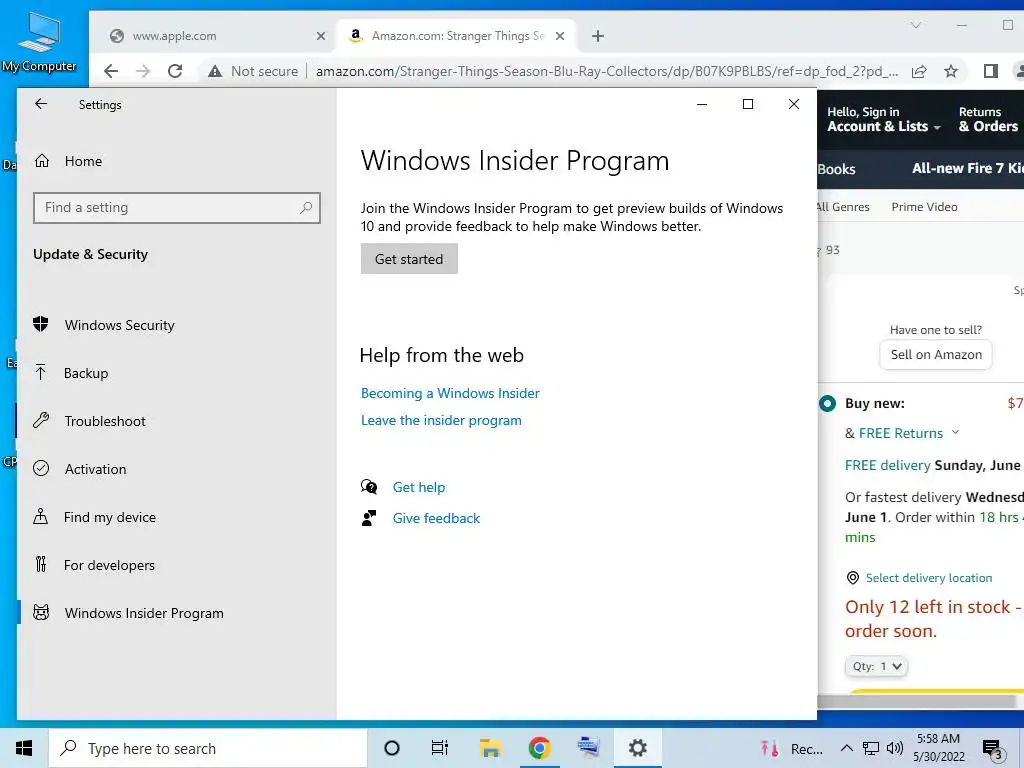
Task: Open File Explorer from the taskbar
Action: tap(490, 748)
